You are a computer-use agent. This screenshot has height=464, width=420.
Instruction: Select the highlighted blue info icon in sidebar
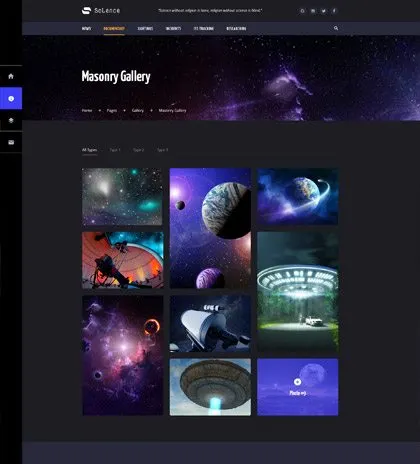click(11, 98)
